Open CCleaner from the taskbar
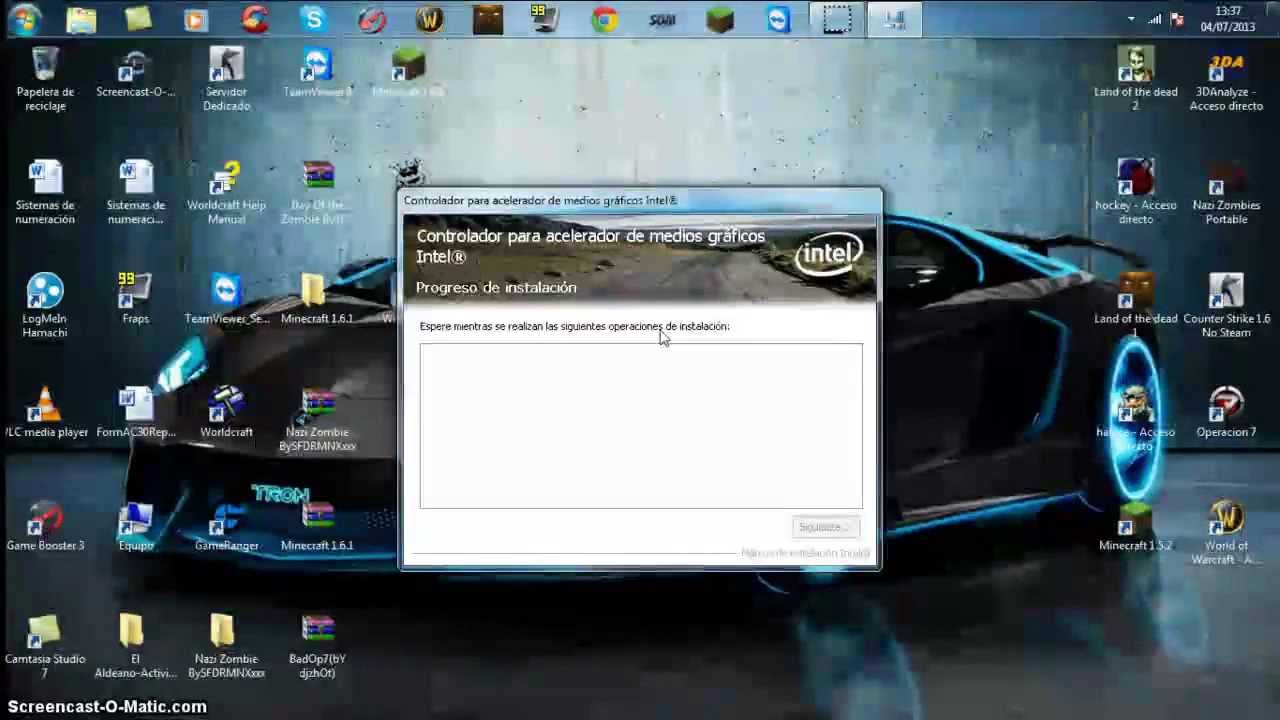 point(255,19)
